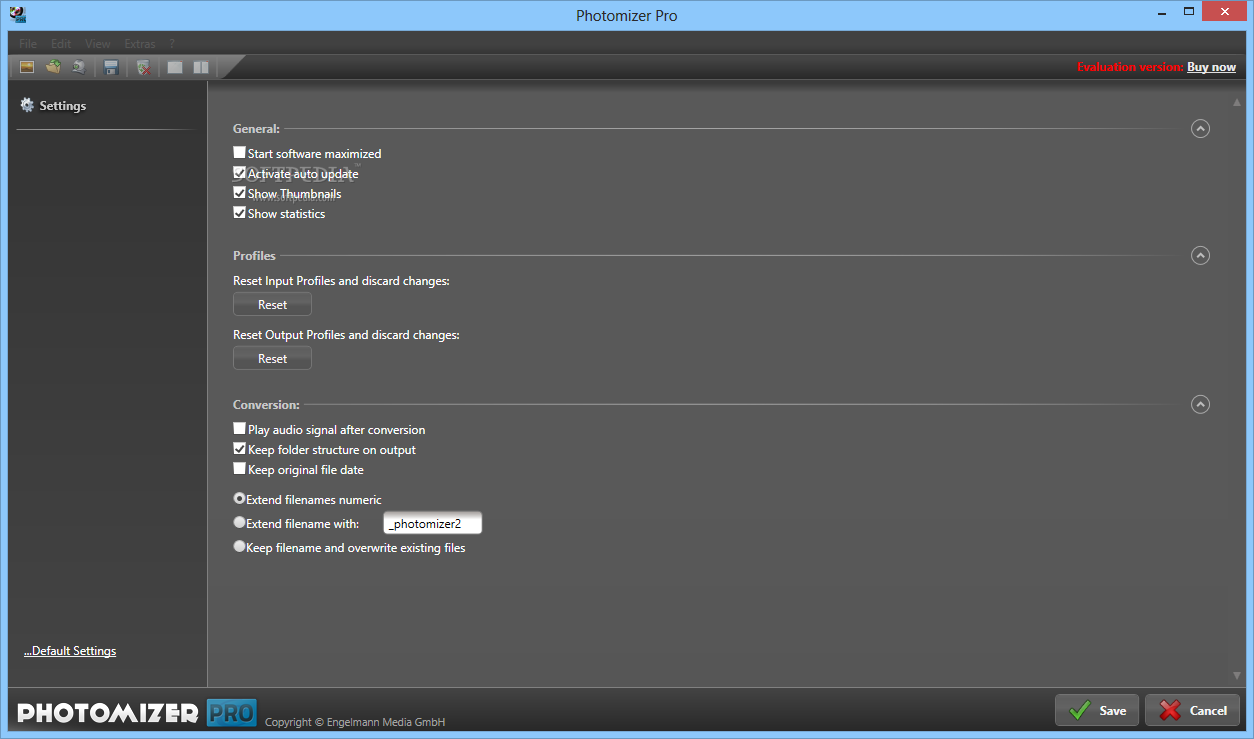
Task: Click the open folder toolbar icon
Action: click(53, 67)
